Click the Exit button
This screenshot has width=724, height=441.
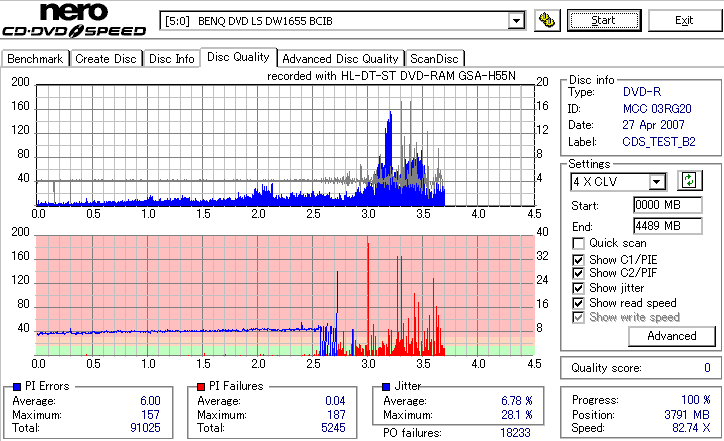pyautogui.click(x=684, y=21)
